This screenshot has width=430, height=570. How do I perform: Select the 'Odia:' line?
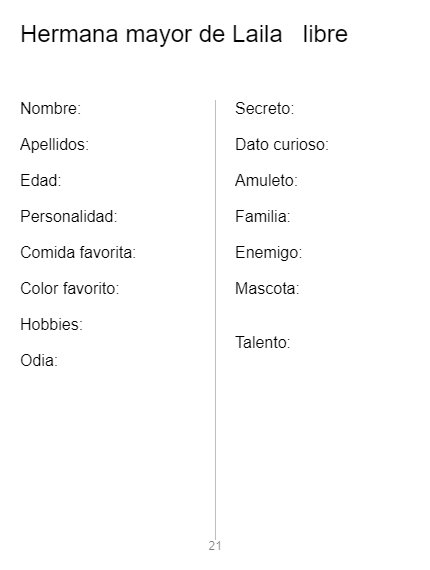pos(39,361)
